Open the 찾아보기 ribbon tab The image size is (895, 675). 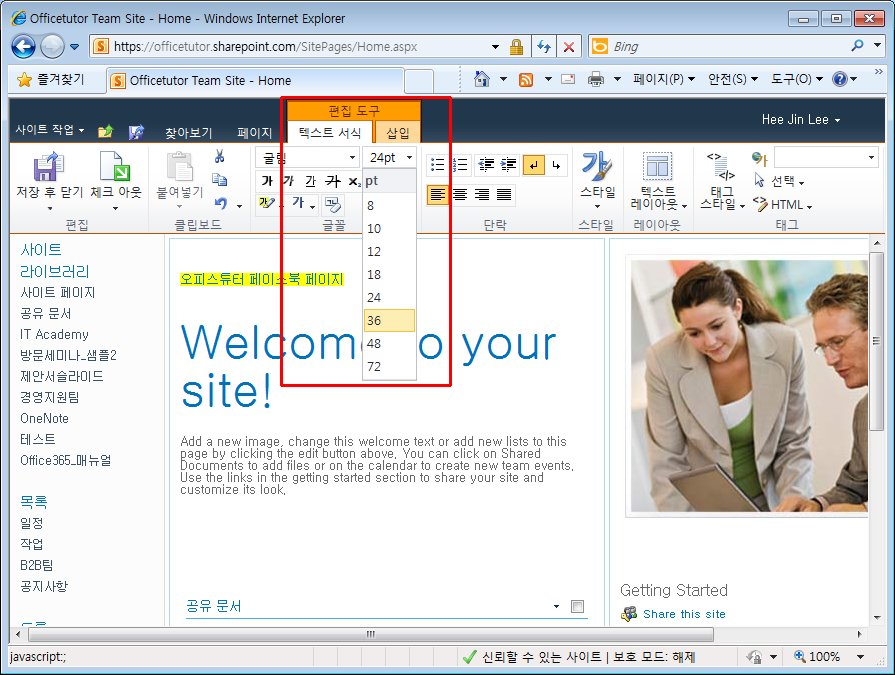coord(188,132)
